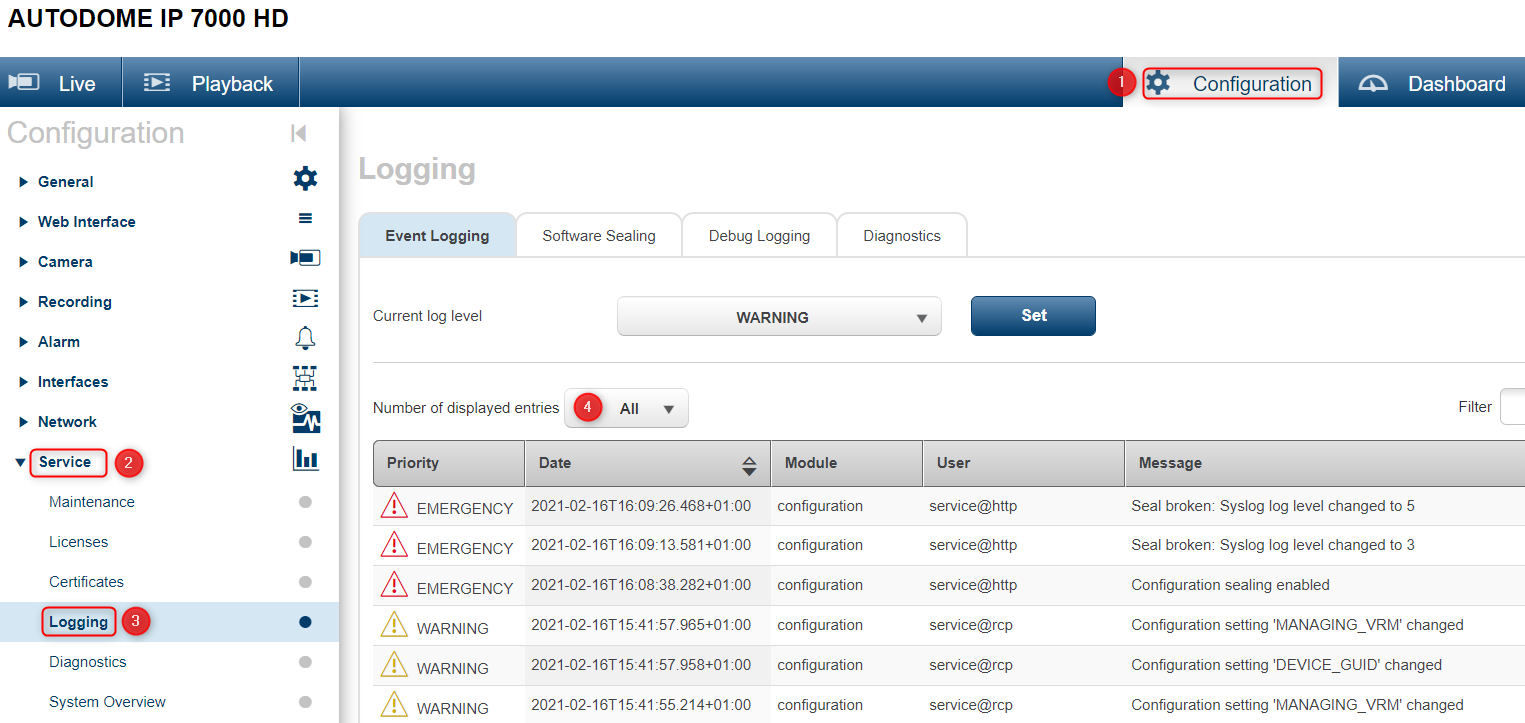Click the Network monitor icon

[305, 418]
